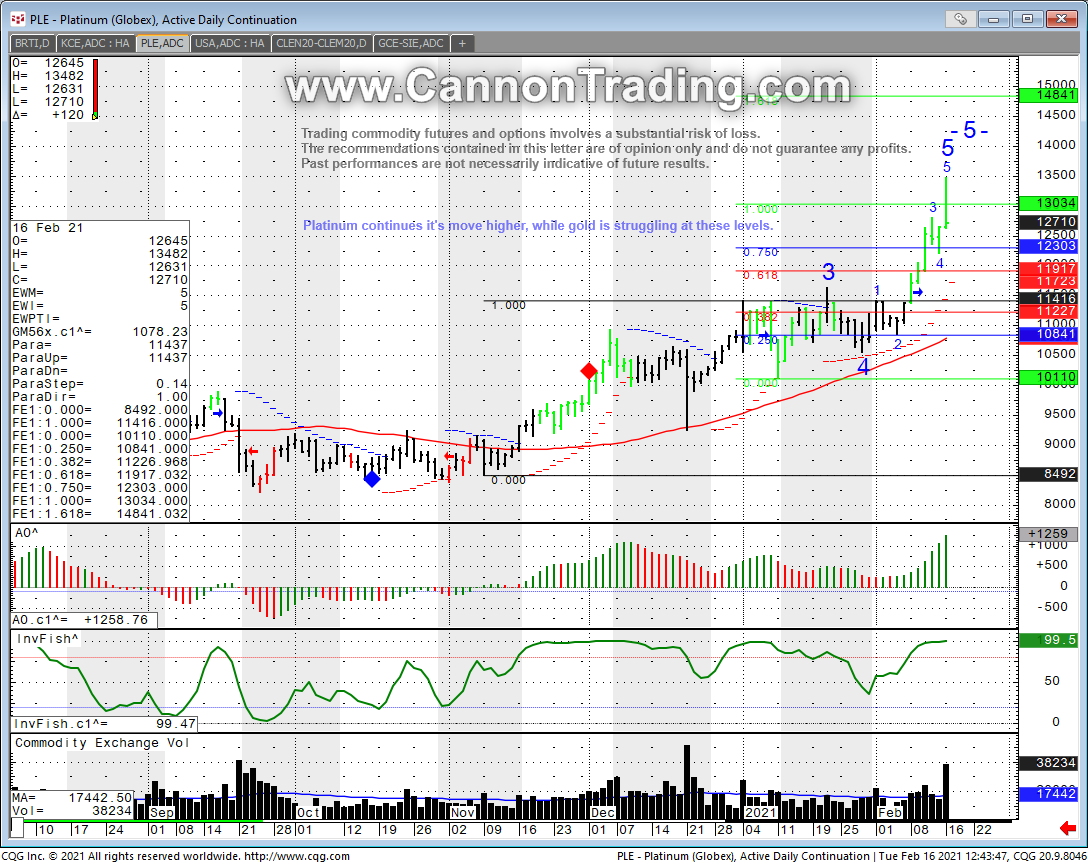Minimize the chart window
Image resolution: width=1088 pixels, height=864 pixels.
coord(995,19)
